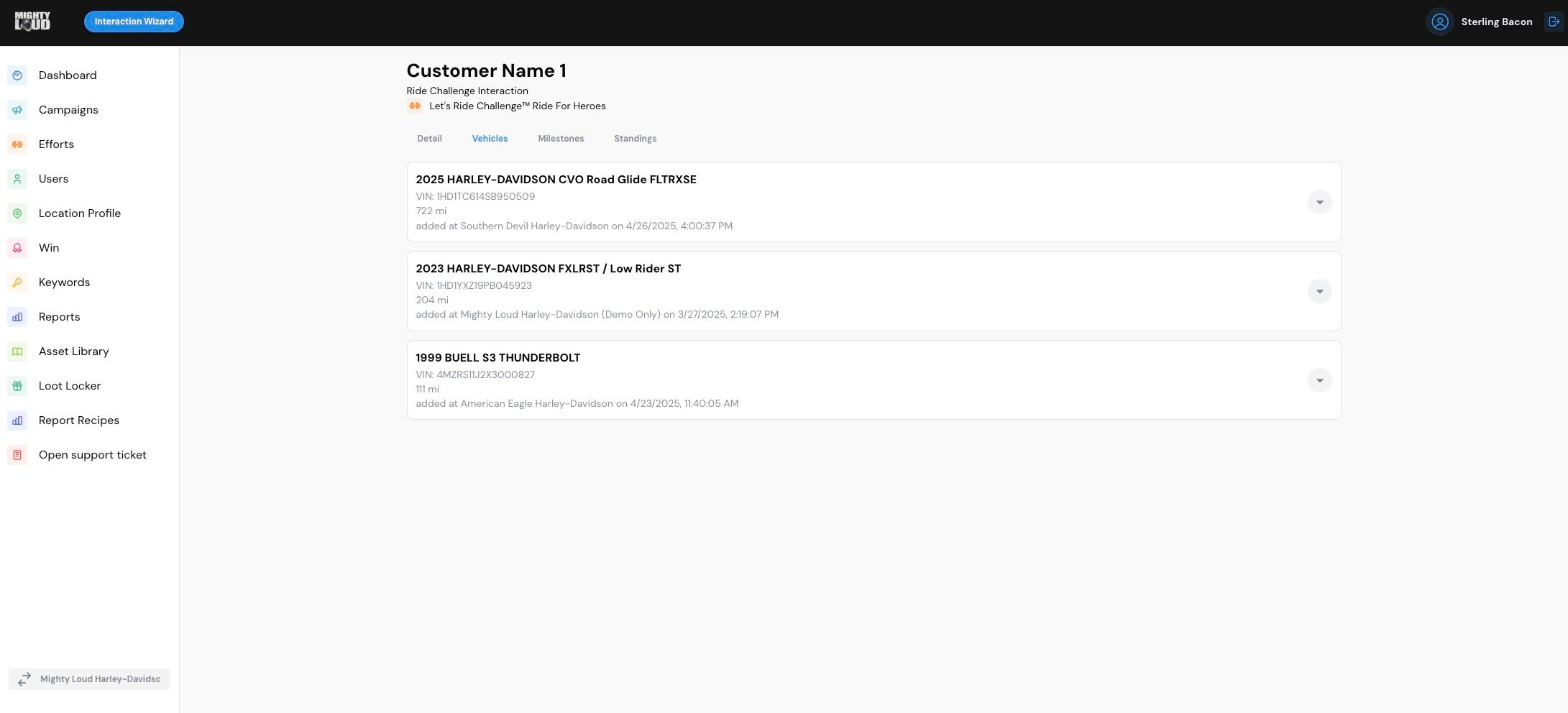Click the Location Profile pin icon
1568x713 pixels.
17,213
